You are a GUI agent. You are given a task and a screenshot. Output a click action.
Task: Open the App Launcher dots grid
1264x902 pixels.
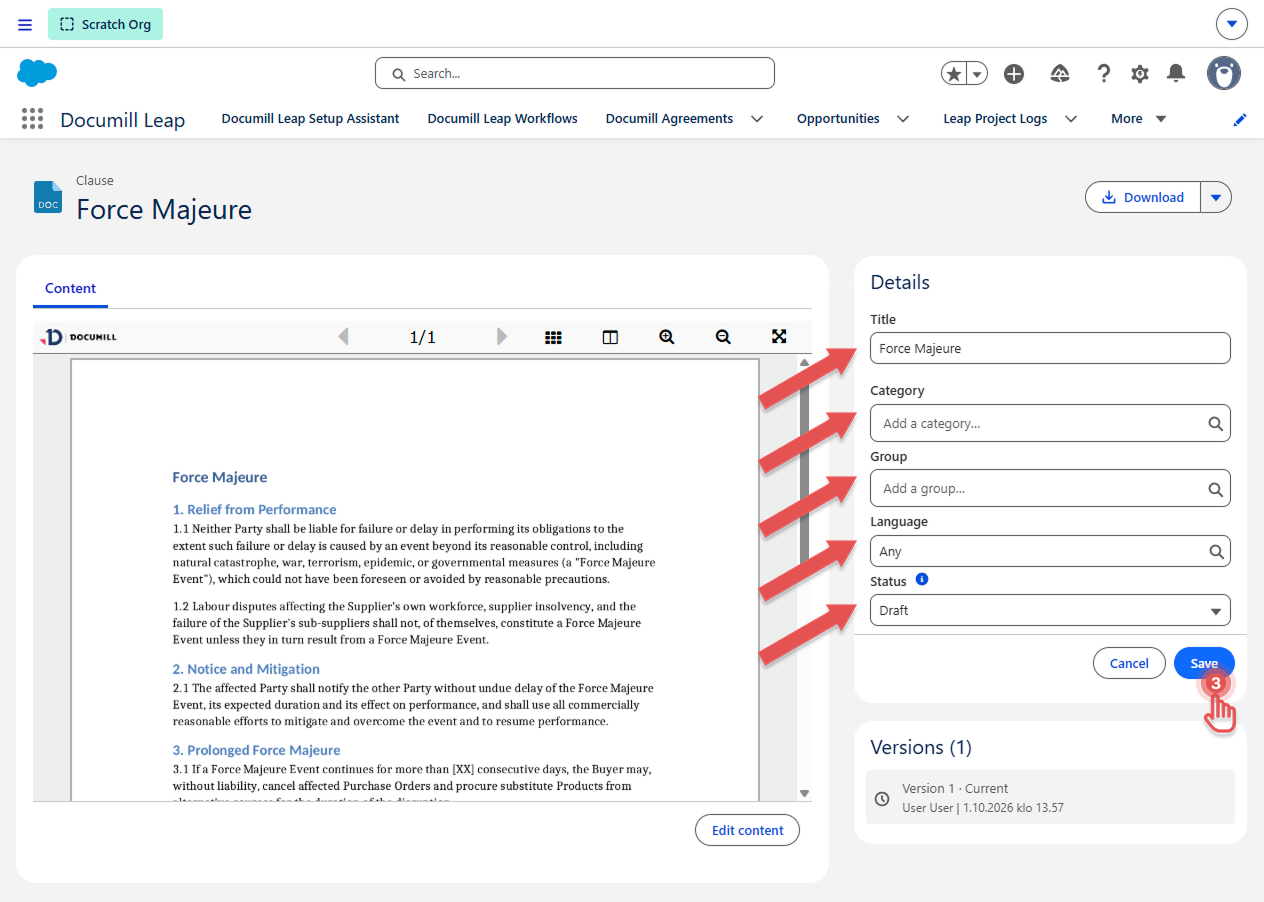click(x=32, y=119)
